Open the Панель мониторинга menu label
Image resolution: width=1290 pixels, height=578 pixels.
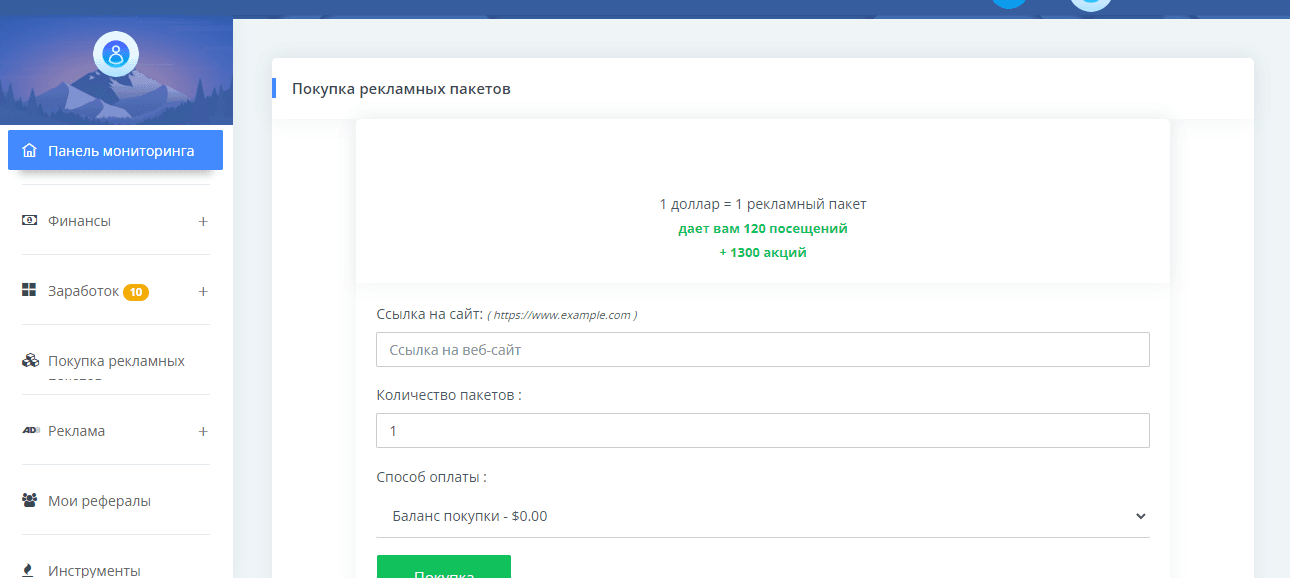121,151
